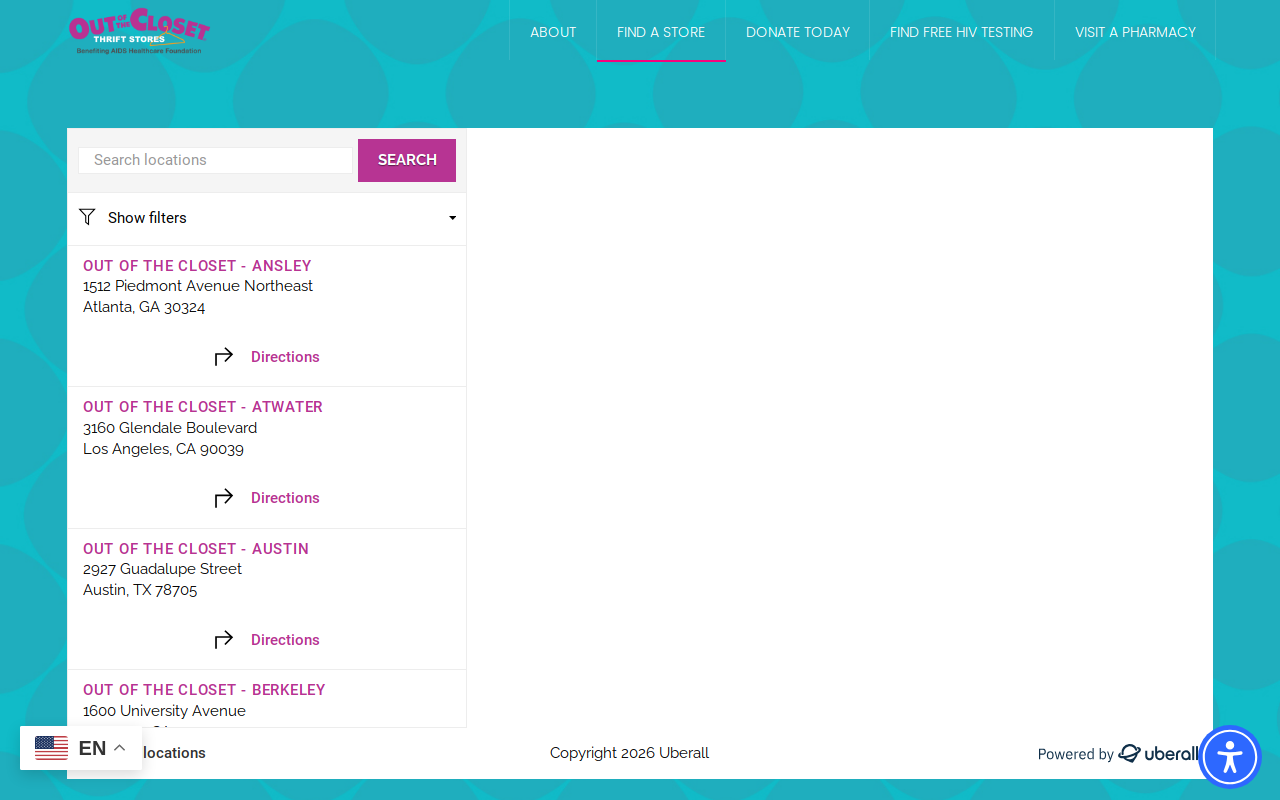Click the Los Angeles, CA 90039 text
The height and width of the screenshot is (800, 1280).
tap(163, 449)
